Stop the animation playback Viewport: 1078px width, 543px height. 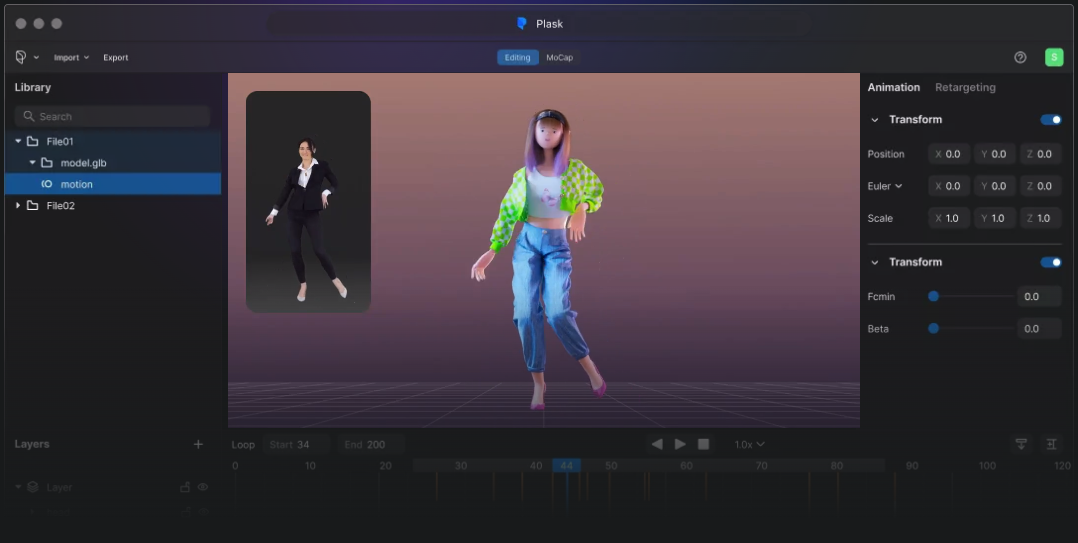point(703,444)
